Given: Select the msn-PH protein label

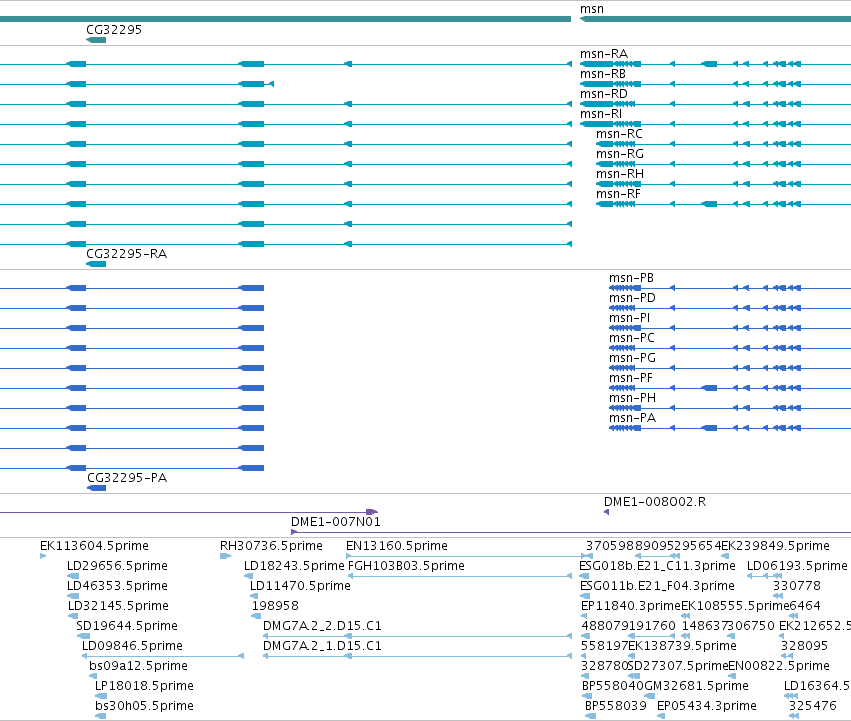Looking at the screenshot, I should point(632,398).
